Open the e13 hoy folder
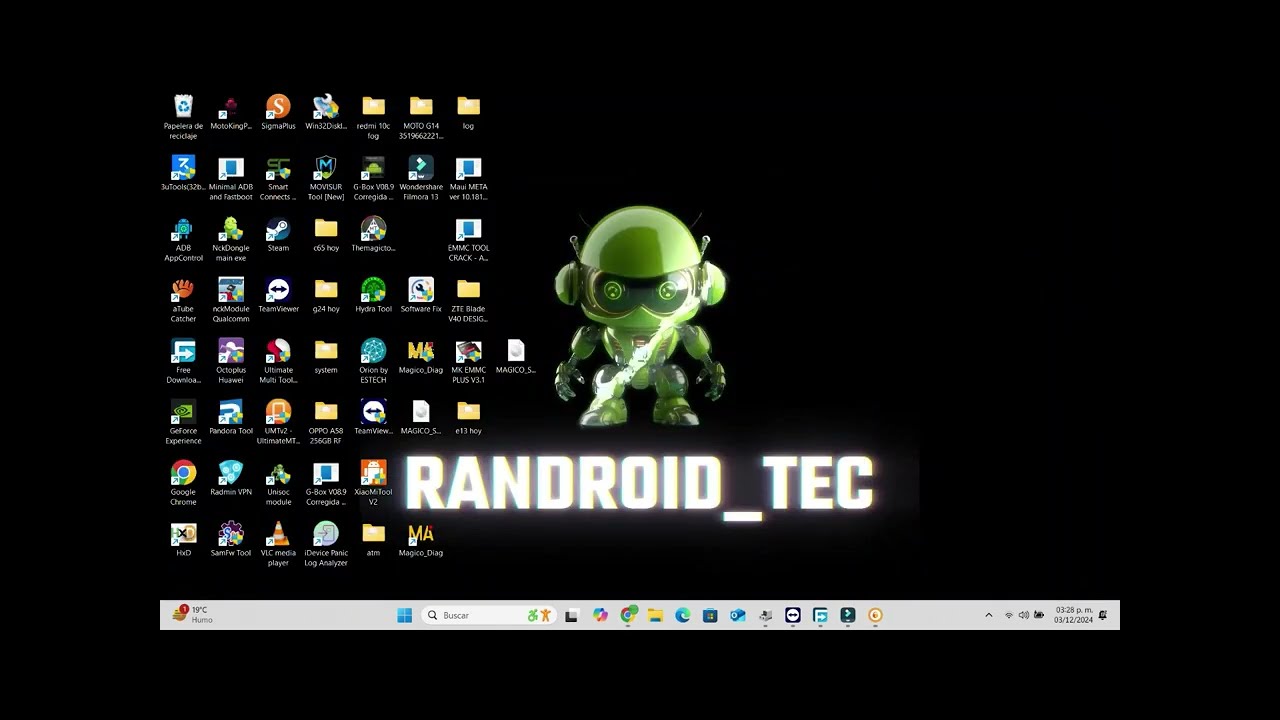The image size is (1280, 720). pos(468,417)
